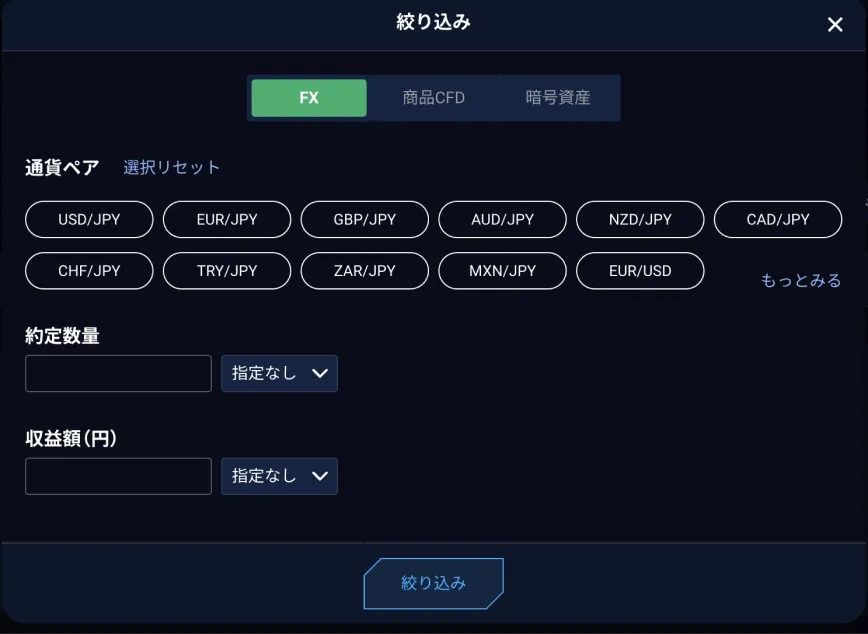Expand more pairs with もっとみる

click(x=801, y=281)
